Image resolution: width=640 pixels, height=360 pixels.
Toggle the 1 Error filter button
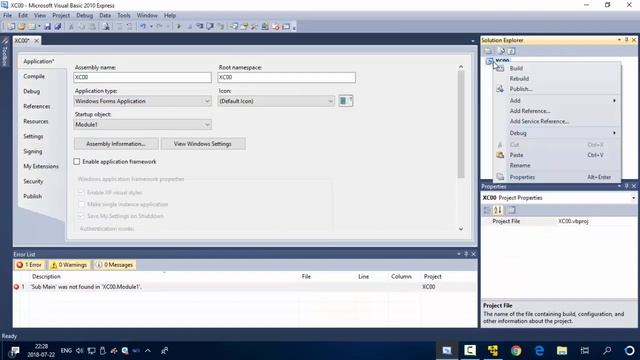(29, 265)
